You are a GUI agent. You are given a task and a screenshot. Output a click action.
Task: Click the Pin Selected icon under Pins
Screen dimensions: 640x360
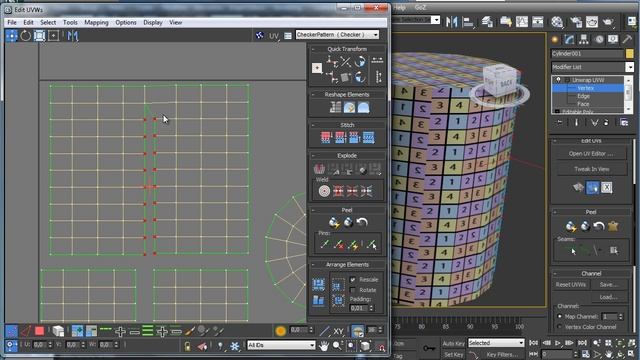[325, 244]
